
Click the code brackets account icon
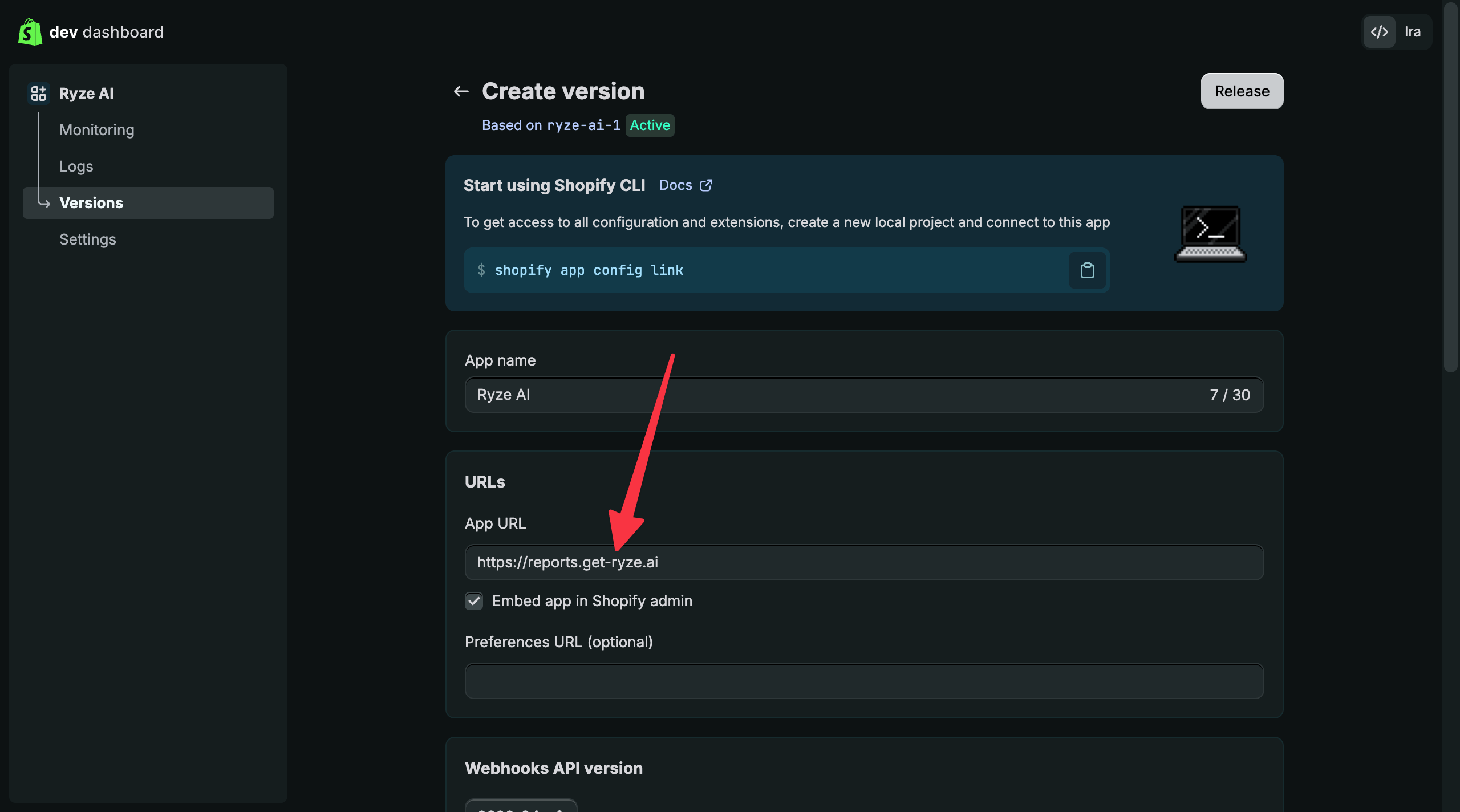[1380, 32]
